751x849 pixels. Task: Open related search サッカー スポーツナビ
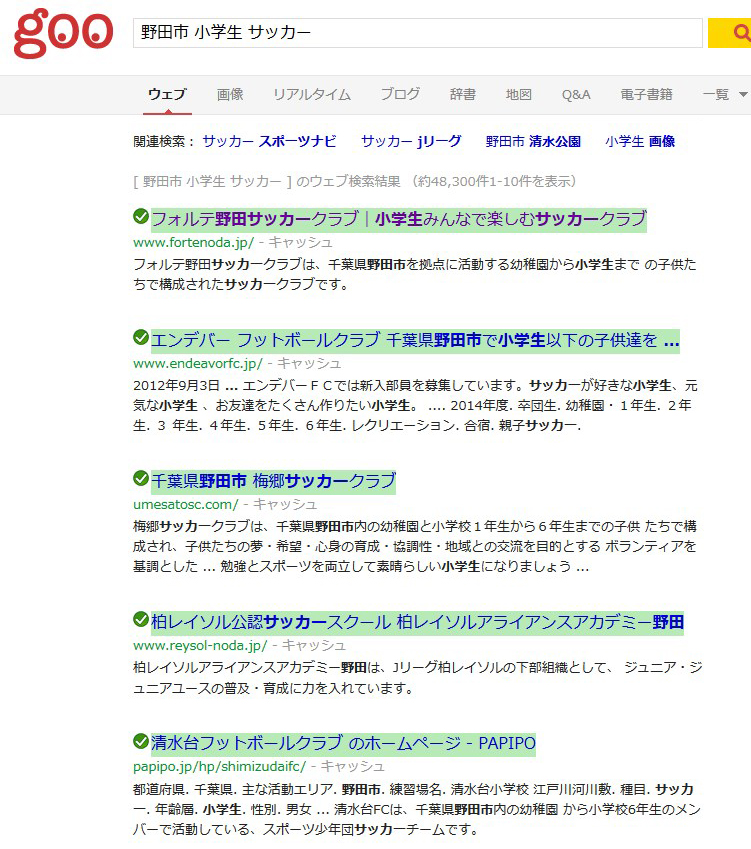(x=269, y=142)
